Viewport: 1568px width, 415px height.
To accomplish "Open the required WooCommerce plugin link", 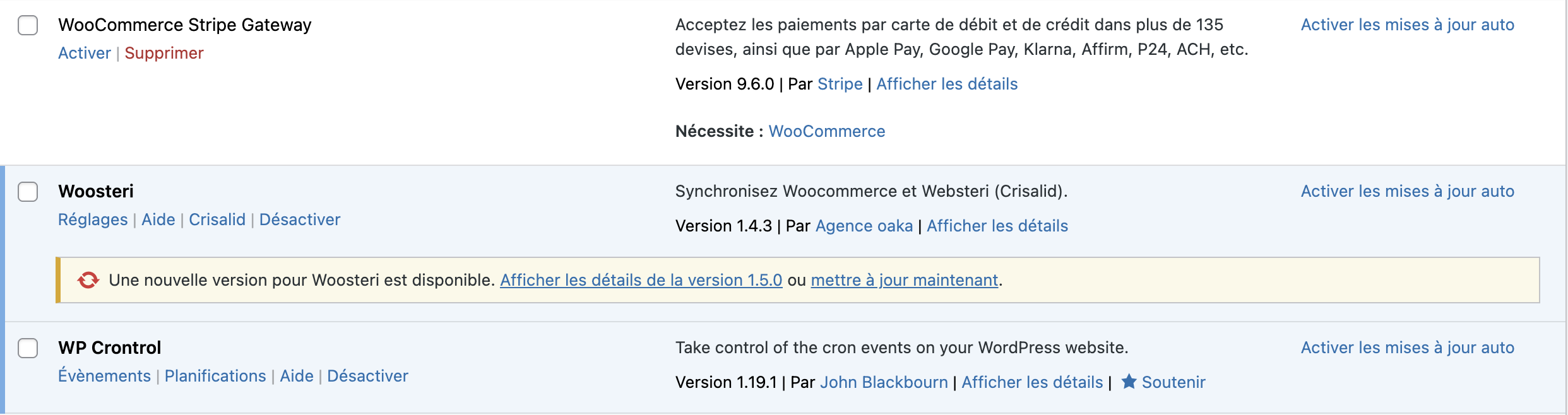I will click(826, 131).
